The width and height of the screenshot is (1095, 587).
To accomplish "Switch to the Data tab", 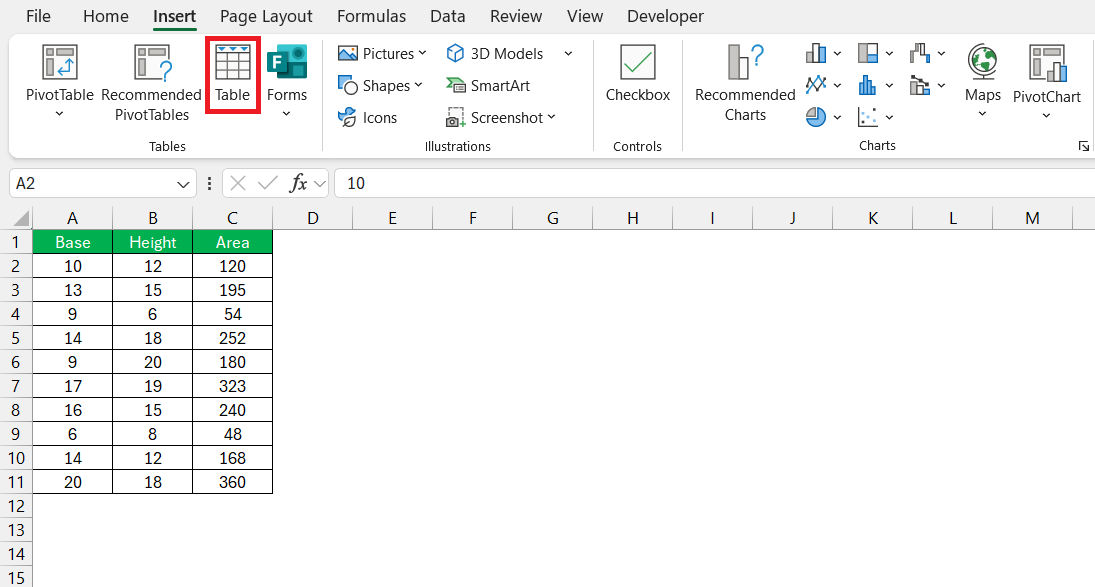I will tap(448, 16).
